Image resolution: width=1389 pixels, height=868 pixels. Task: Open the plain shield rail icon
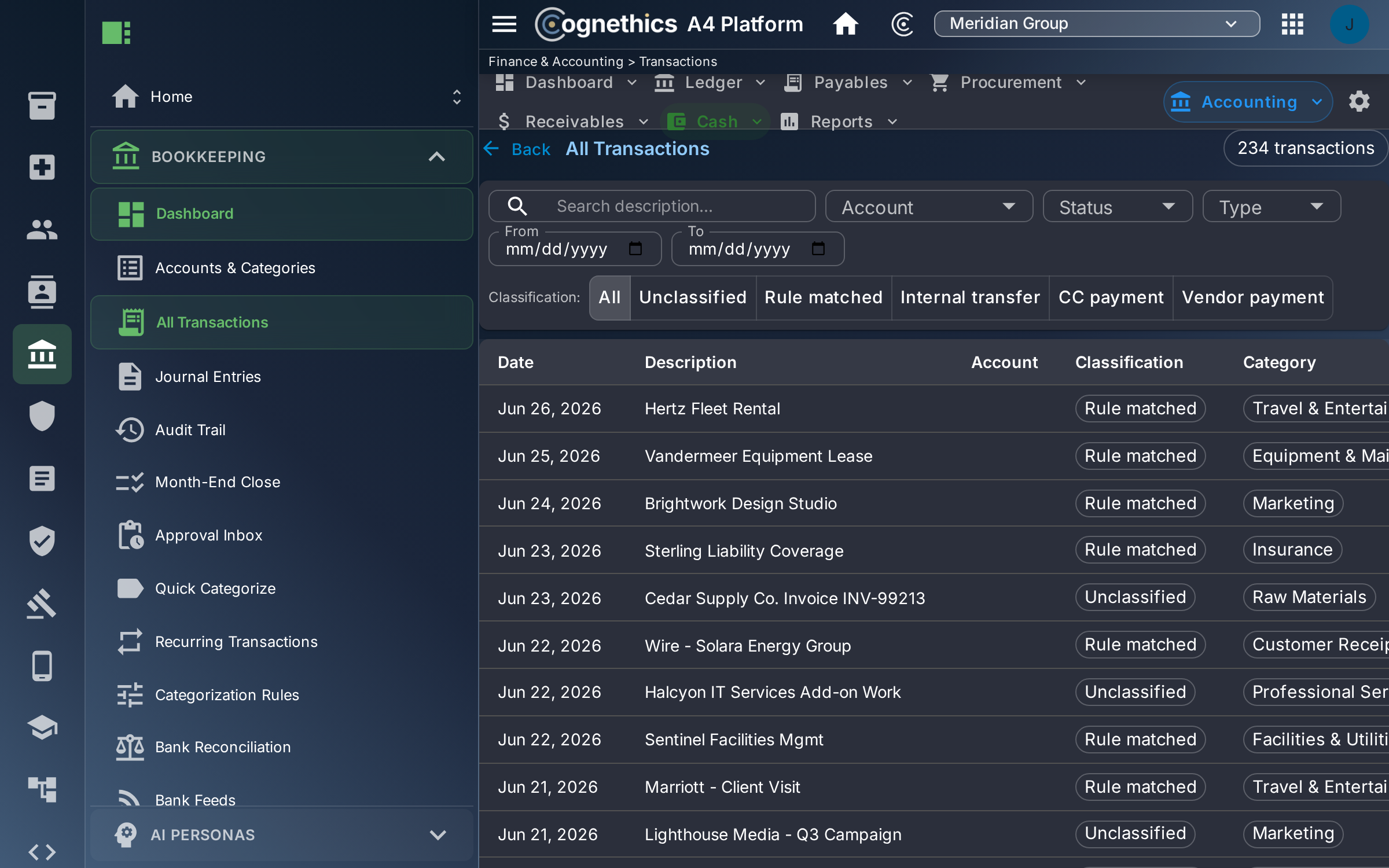pyautogui.click(x=42, y=416)
